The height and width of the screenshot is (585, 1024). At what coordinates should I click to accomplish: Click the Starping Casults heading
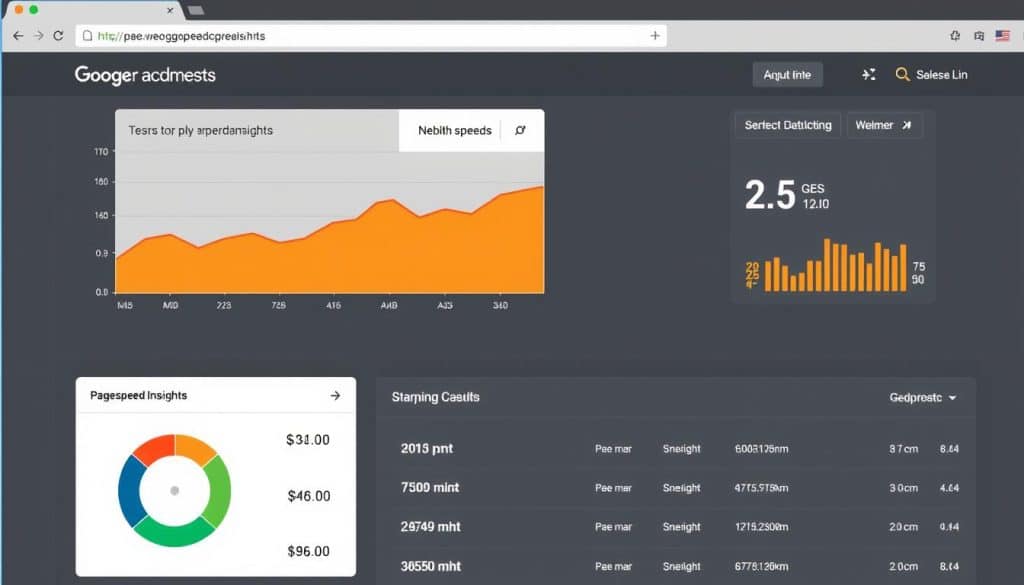(436, 397)
